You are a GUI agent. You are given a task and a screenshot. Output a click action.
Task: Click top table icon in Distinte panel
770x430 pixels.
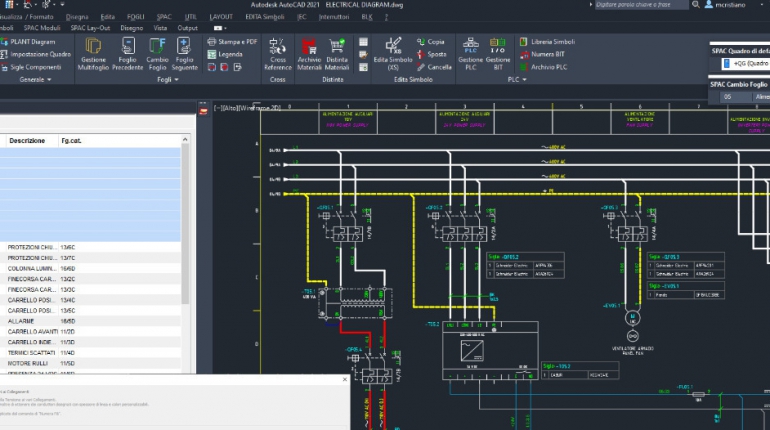(x=363, y=42)
